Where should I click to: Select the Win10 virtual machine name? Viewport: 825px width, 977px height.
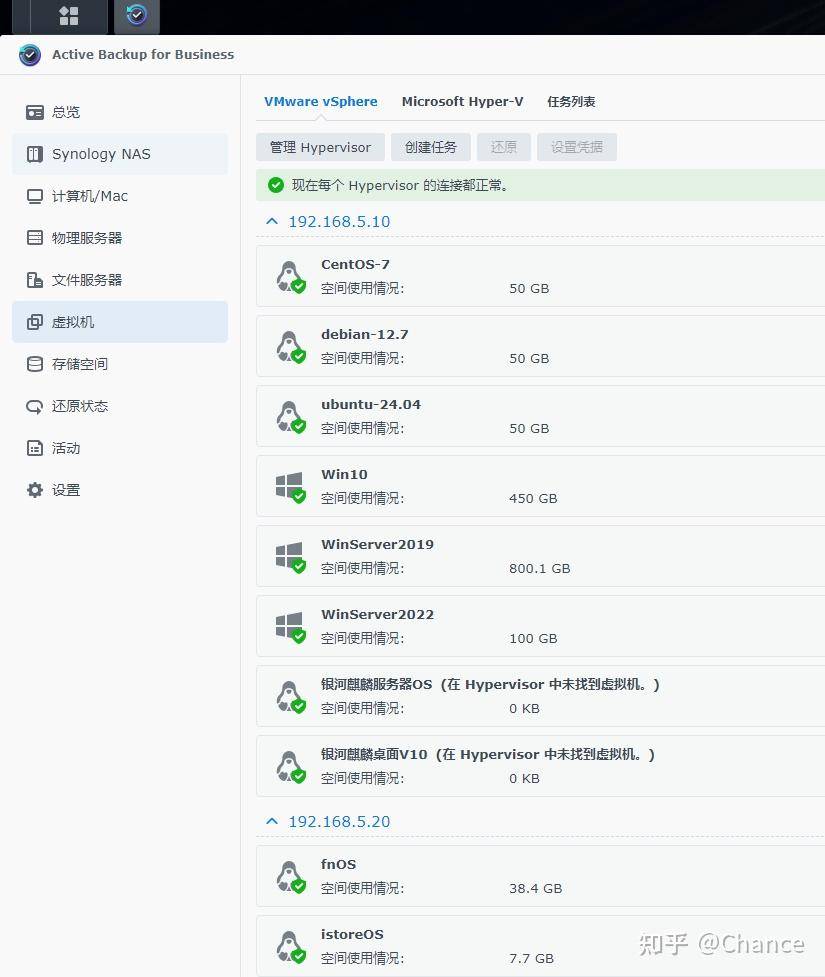pyautogui.click(x=344, y=474)
